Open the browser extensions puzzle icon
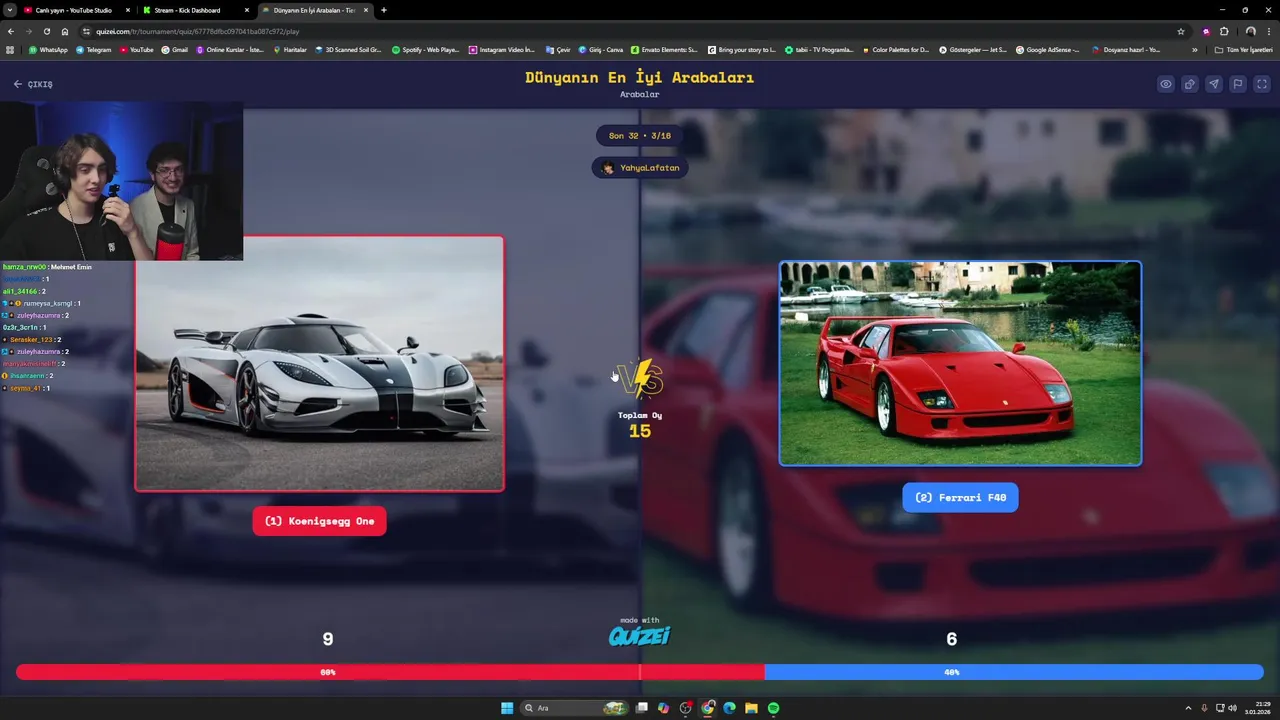Image resolution: width=1280 pixels, height=720 pixels. pos(1223,31)
